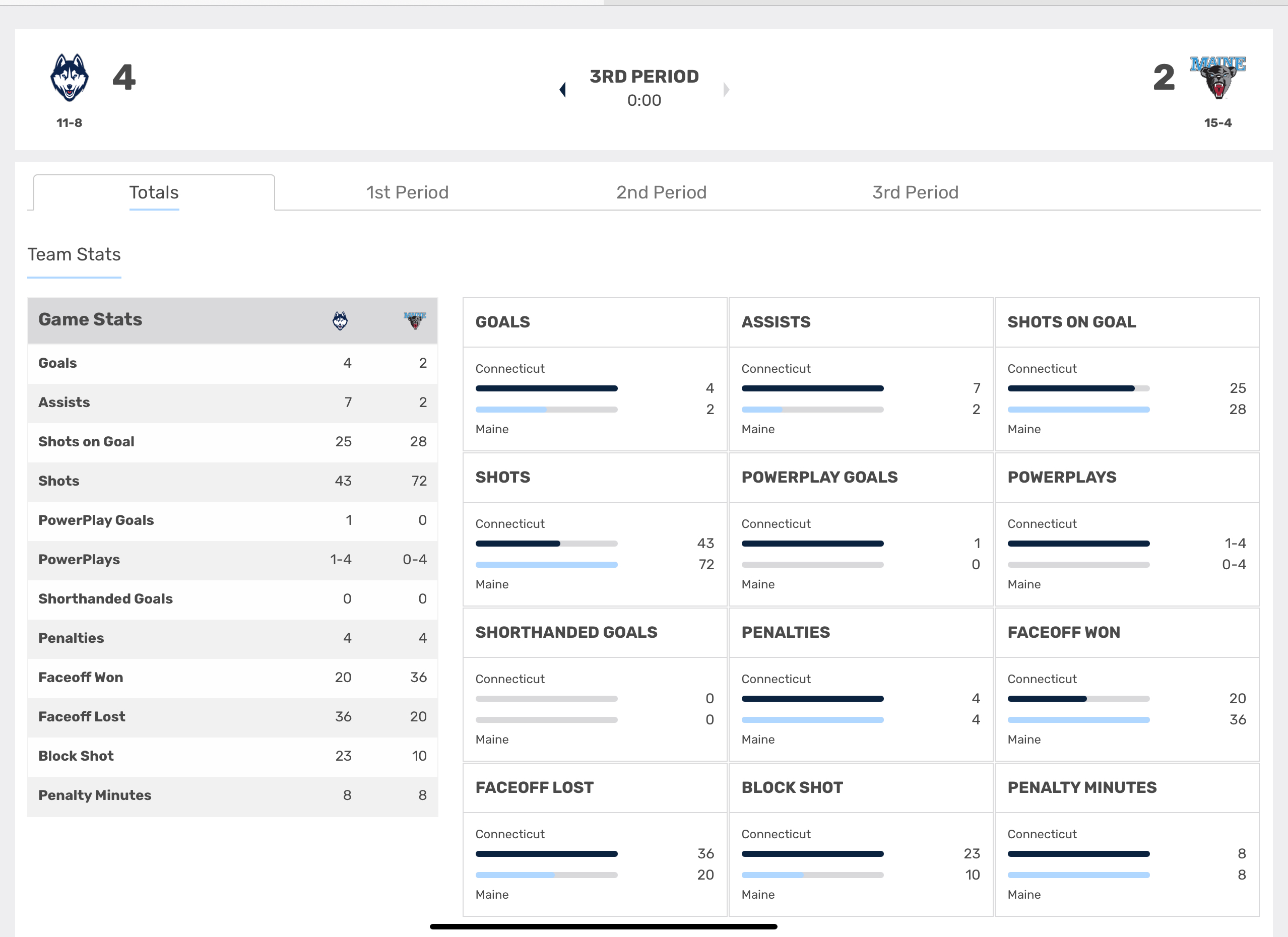1288x937 pixels.
Task: Click Connecticut's 11-8 record
Action: click(x=69, y=122)
